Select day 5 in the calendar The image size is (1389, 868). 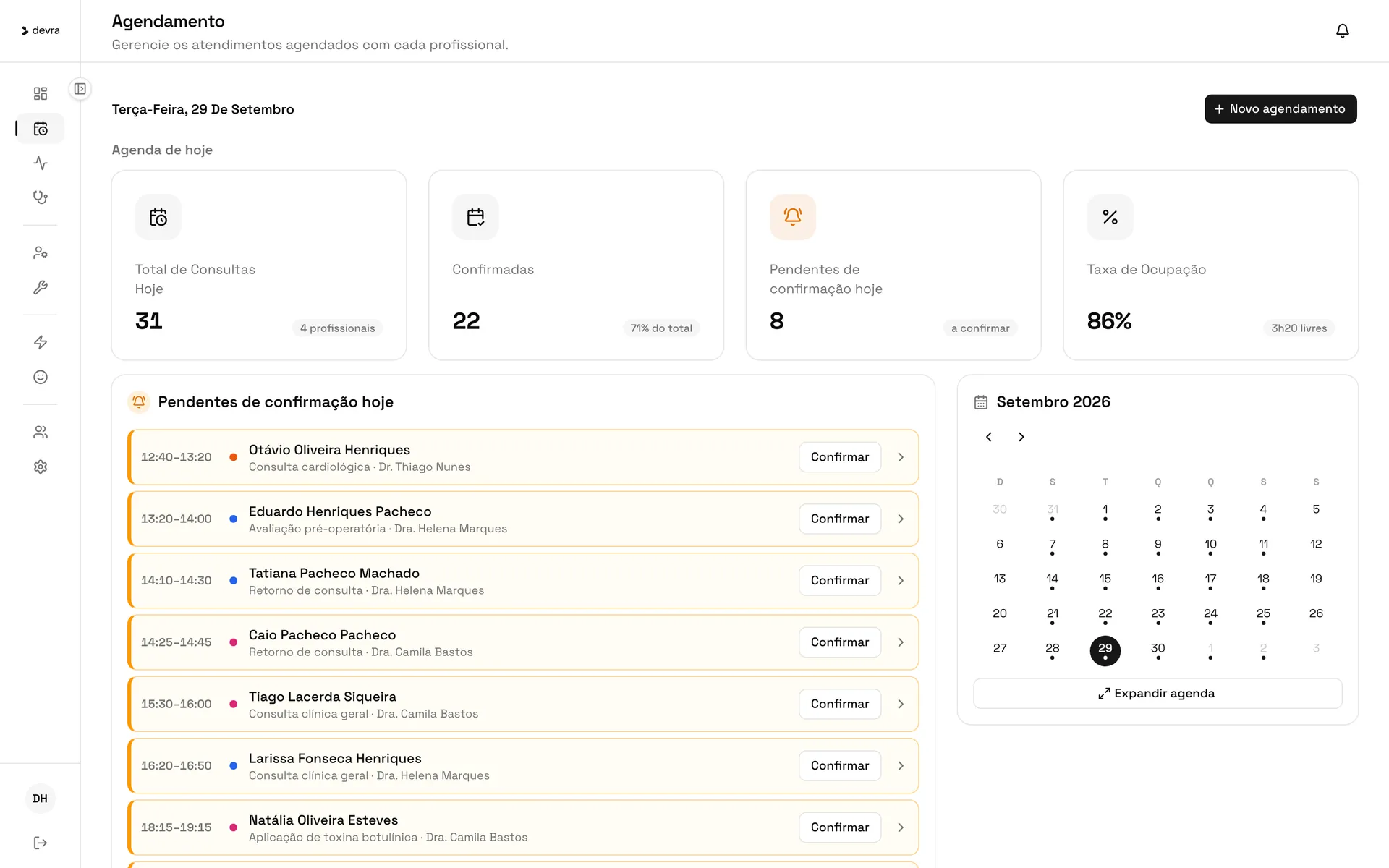point(1316,510)
